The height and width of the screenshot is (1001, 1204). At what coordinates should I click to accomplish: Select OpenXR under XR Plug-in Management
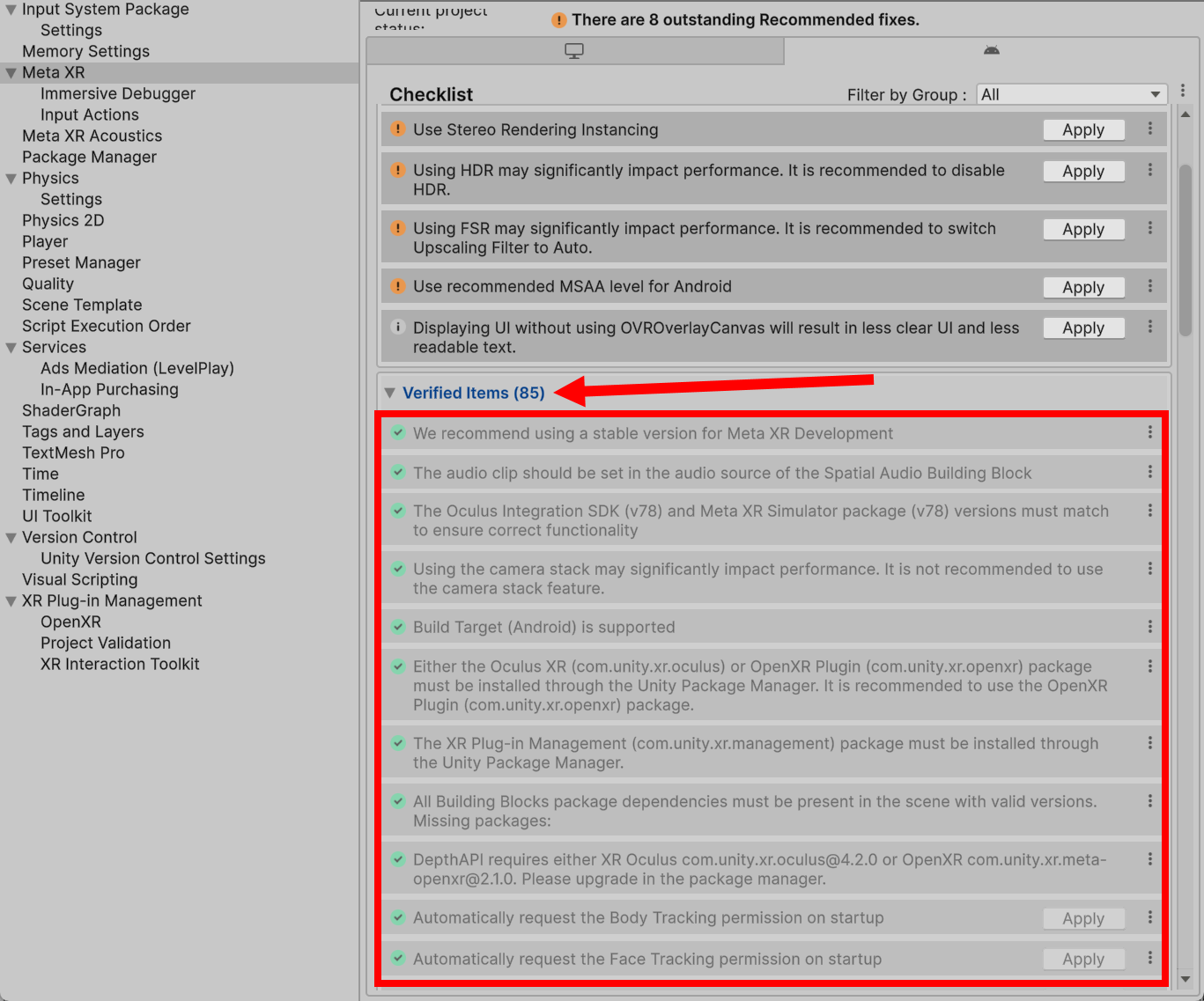point(71,622)
